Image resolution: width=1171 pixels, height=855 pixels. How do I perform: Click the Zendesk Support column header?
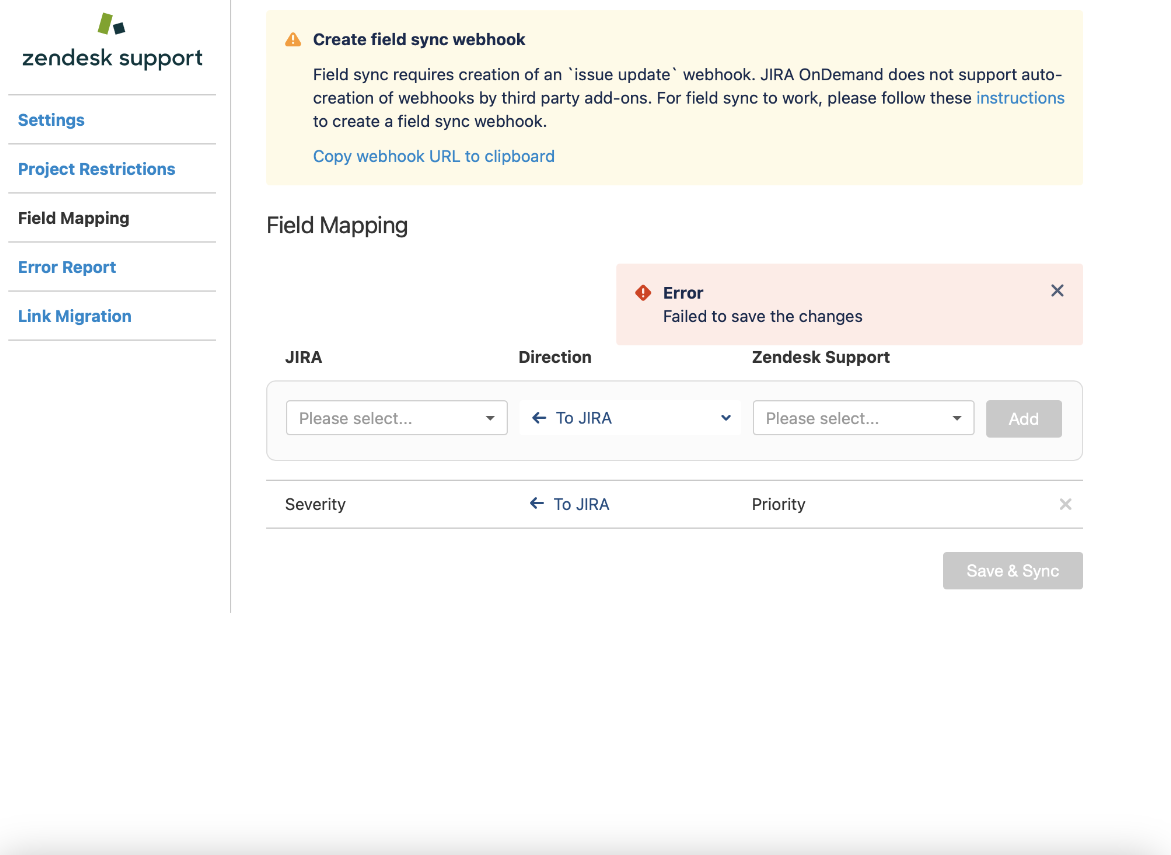point(821,357)
